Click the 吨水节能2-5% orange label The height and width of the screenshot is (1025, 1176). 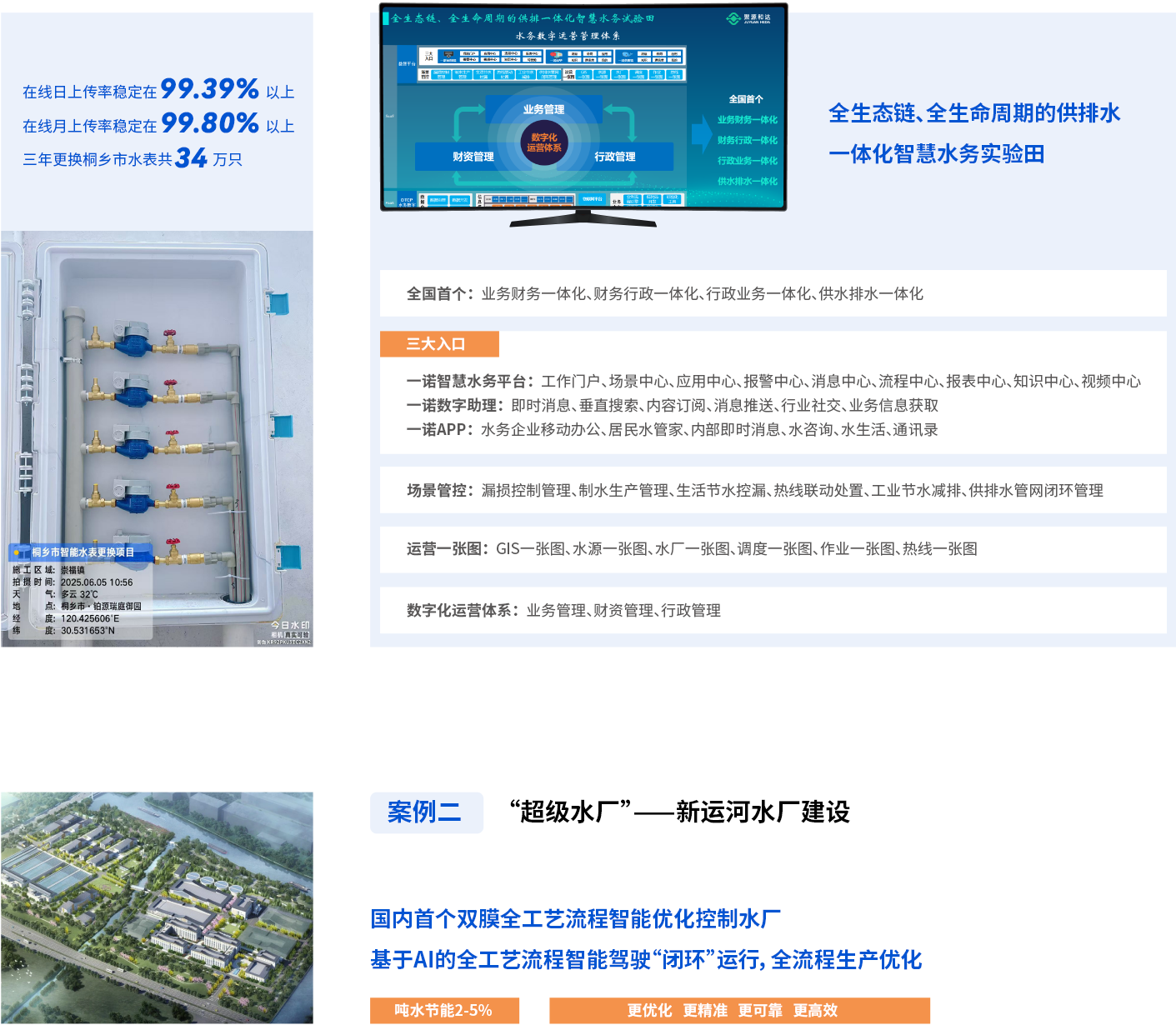point(444,1011)
